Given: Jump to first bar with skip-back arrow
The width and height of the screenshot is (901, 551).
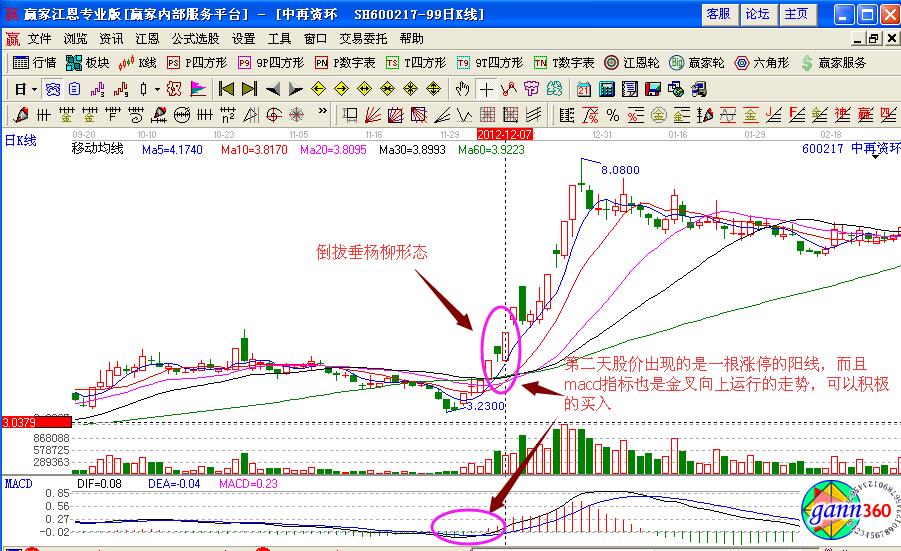Looking at the screenshot, I should (x=227, y=88).
